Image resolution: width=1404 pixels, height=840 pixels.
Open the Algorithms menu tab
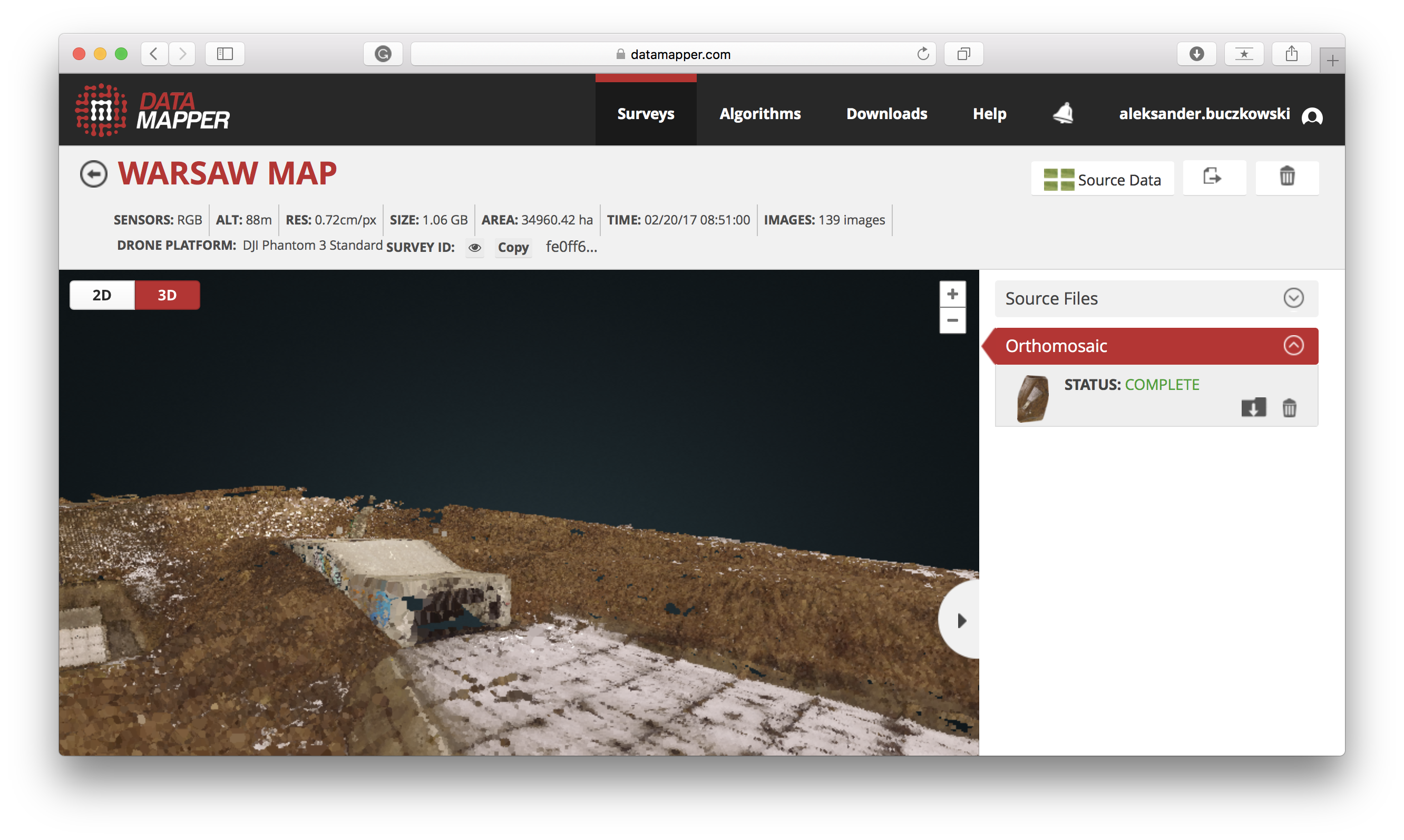click(760, 114)
